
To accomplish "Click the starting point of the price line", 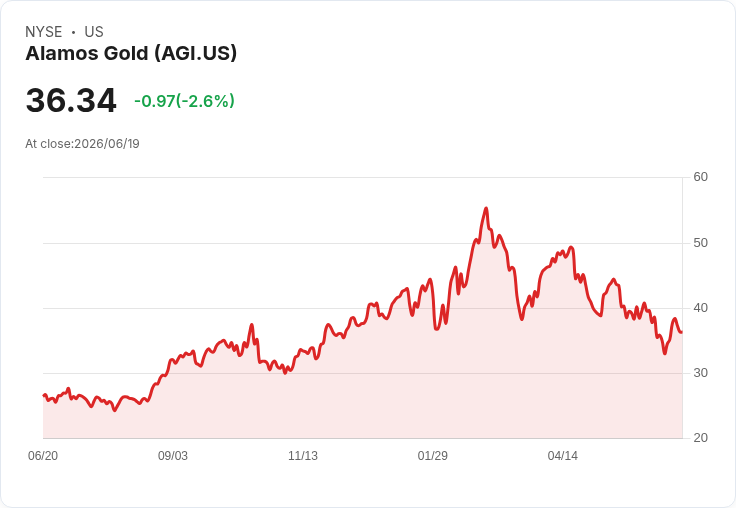I will pyautogui.click(x=44, y=395).
